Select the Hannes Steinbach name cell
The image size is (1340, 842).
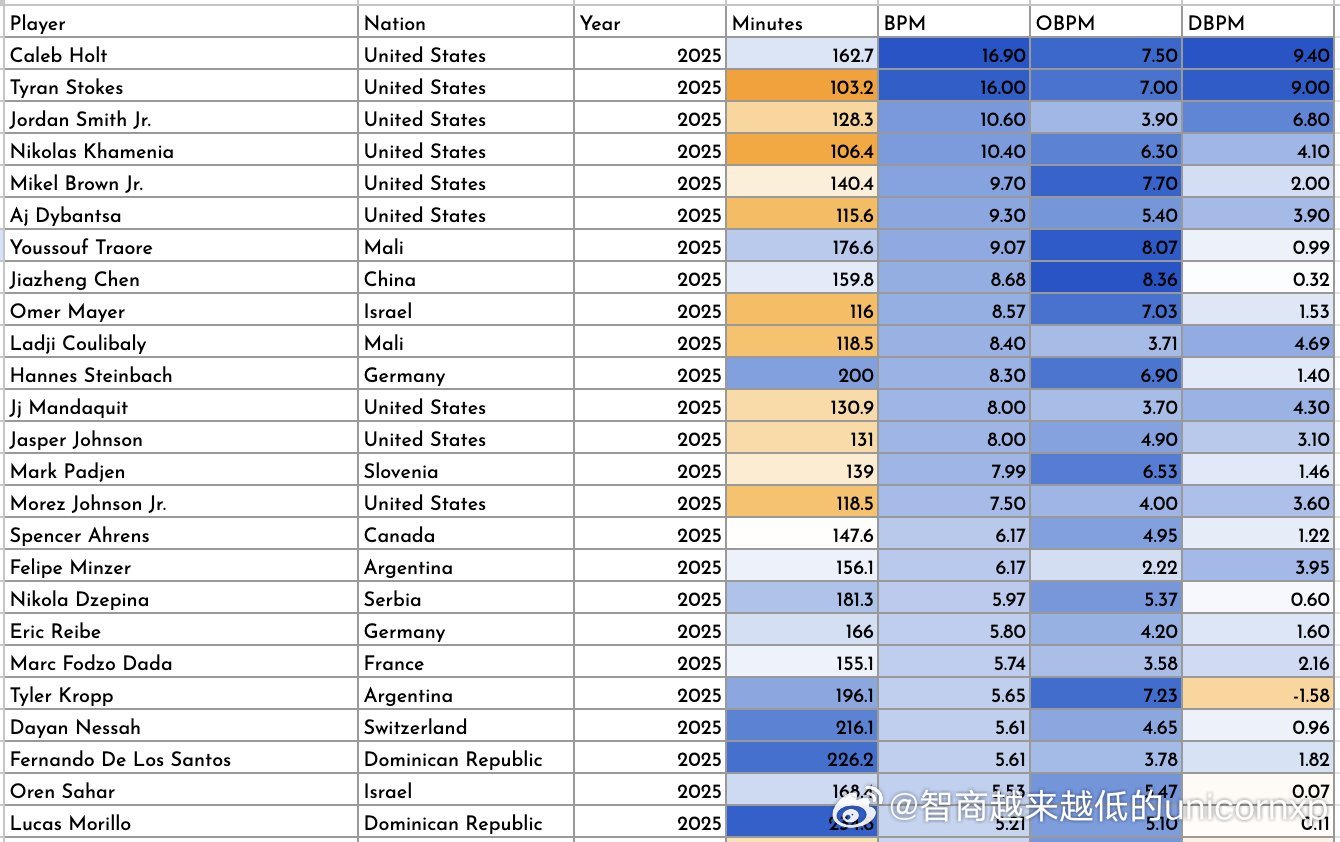pyautogui.click(x=180, y=375)
